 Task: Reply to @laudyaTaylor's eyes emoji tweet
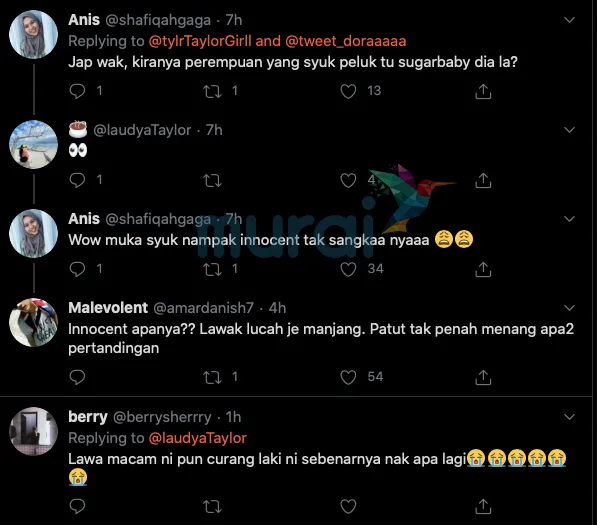click(x=77, y=180)
